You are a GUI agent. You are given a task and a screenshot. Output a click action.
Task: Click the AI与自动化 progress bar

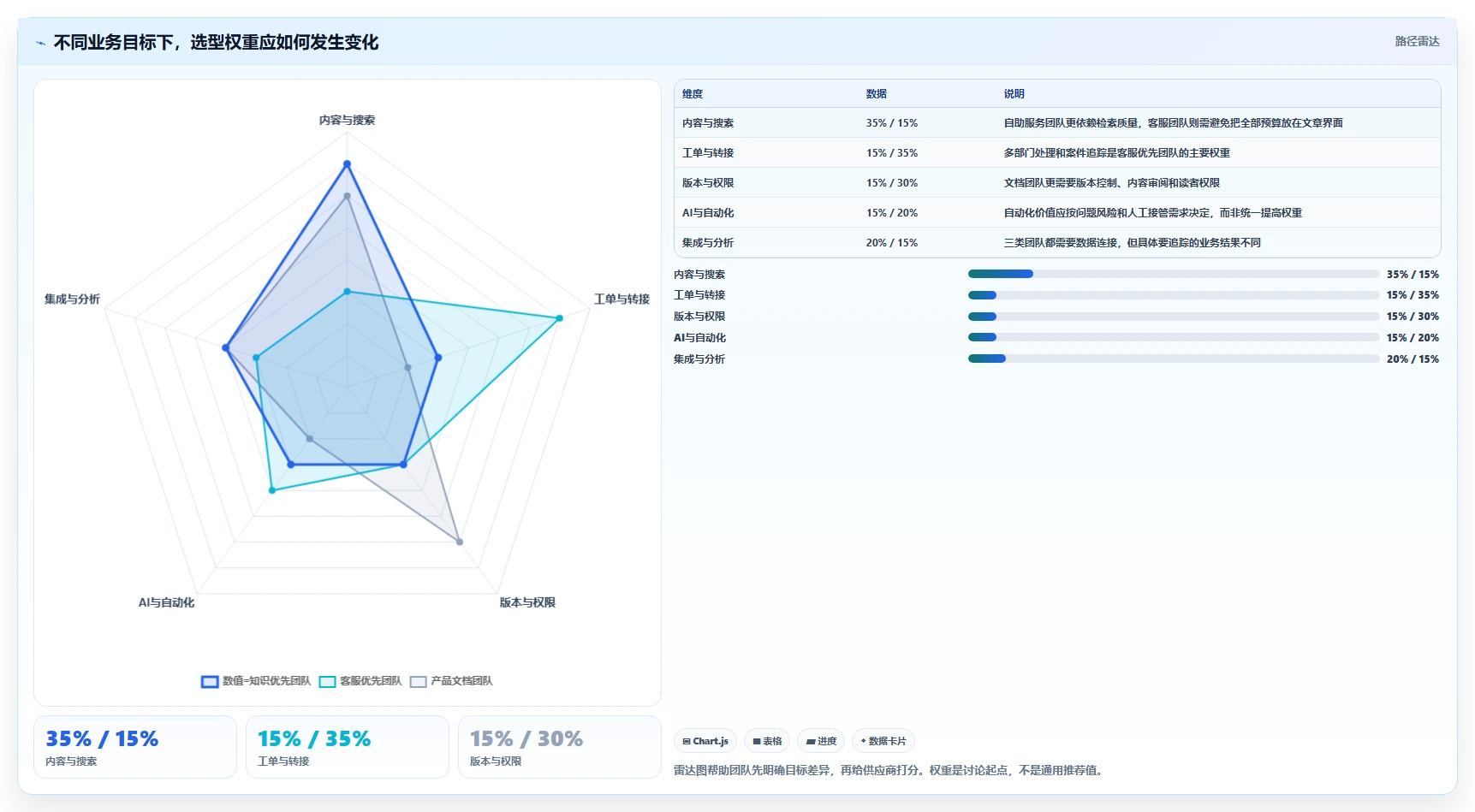pyautogui.click(x=1174, y=338)
